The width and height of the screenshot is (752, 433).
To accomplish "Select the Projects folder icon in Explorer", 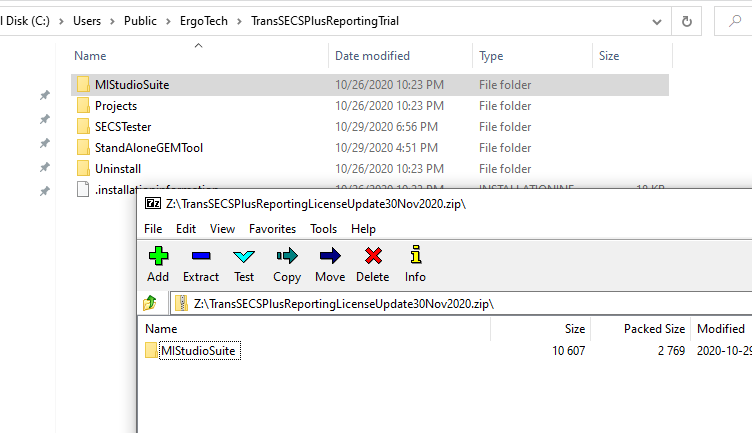I will pyautogui.click(x=83, y=105).
